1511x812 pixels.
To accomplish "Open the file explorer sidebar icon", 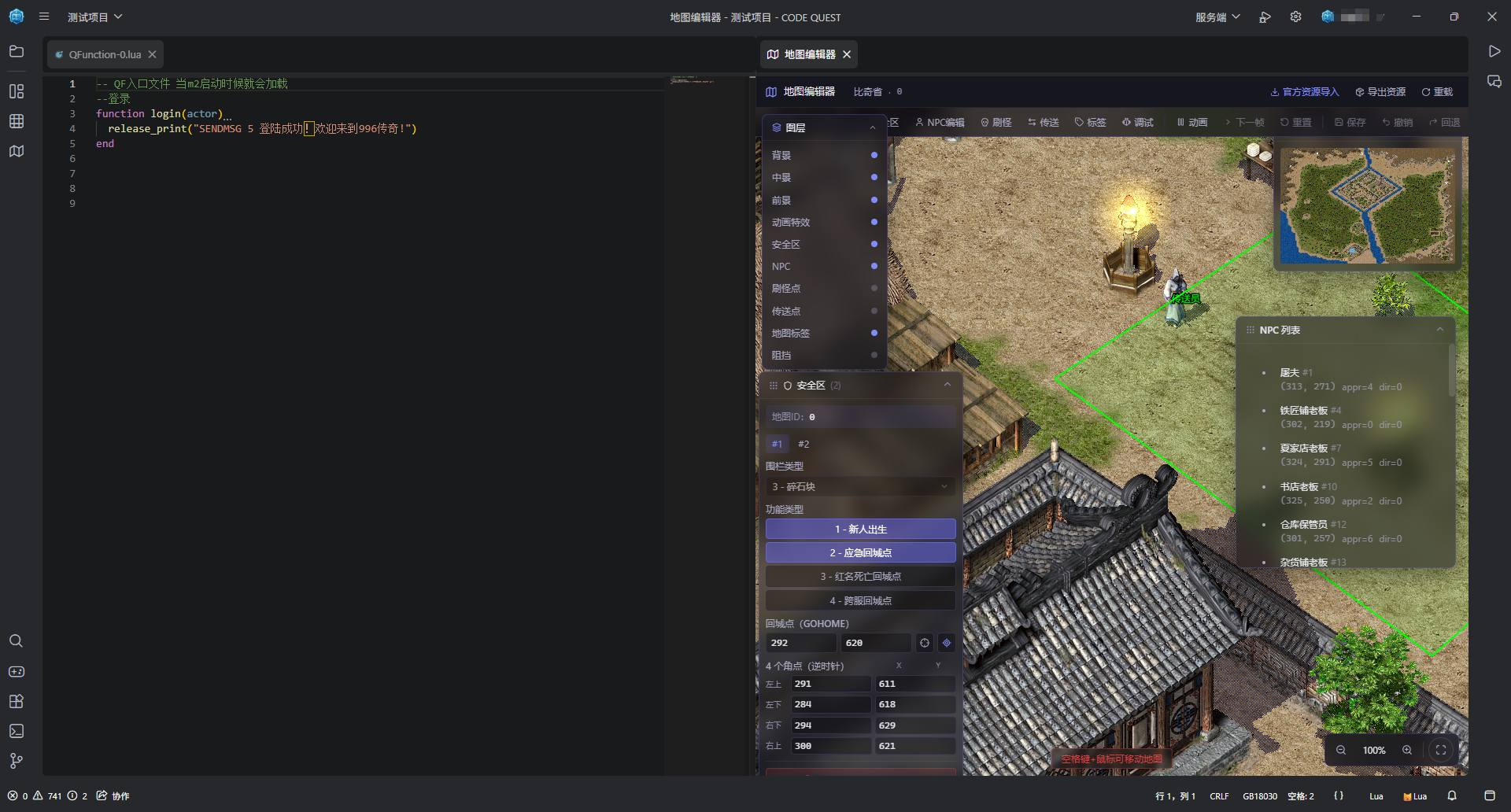I will 17,51.
